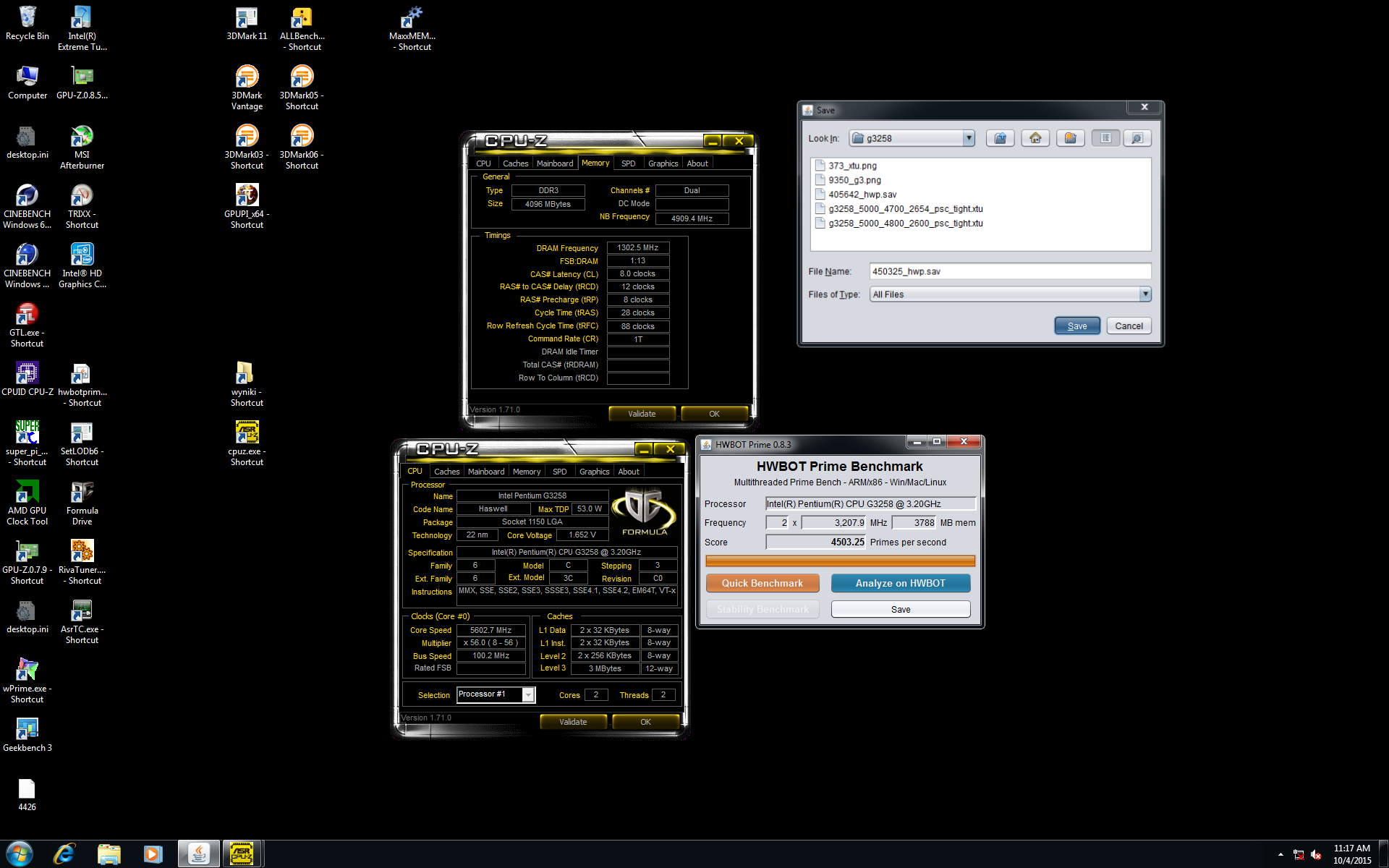This screenshot has width=1389, height=868.
Task: Open Mainboard tab in memory CPU-Z window
Action: coord(555,163)
